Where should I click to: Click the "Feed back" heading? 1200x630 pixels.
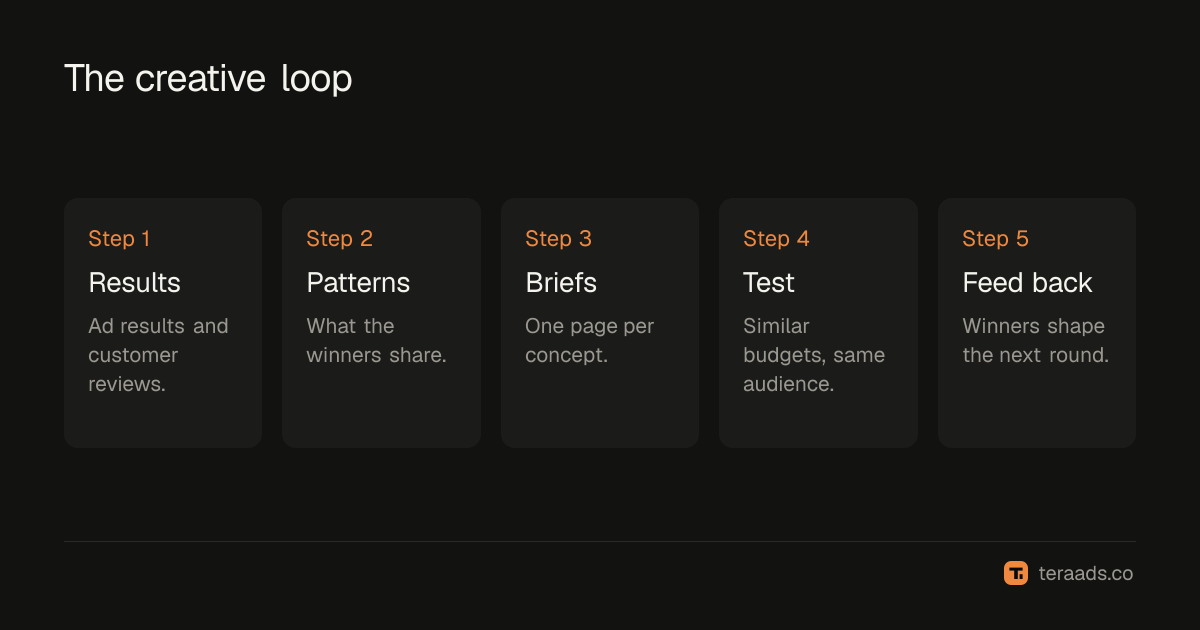click(x=1027, y=283)
